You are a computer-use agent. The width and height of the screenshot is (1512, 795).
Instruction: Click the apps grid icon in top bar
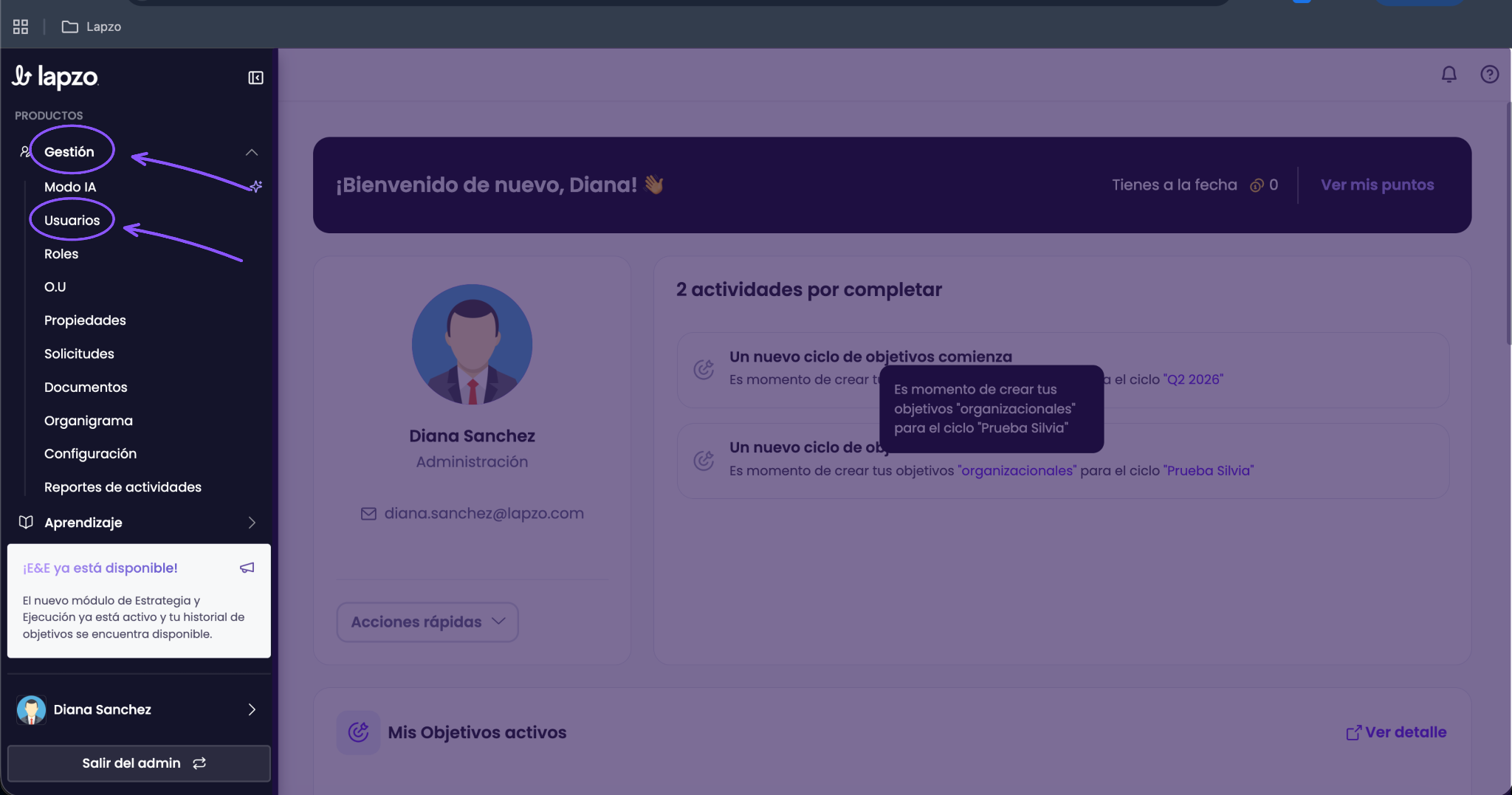pyautogui.click(x=21, y=27)
